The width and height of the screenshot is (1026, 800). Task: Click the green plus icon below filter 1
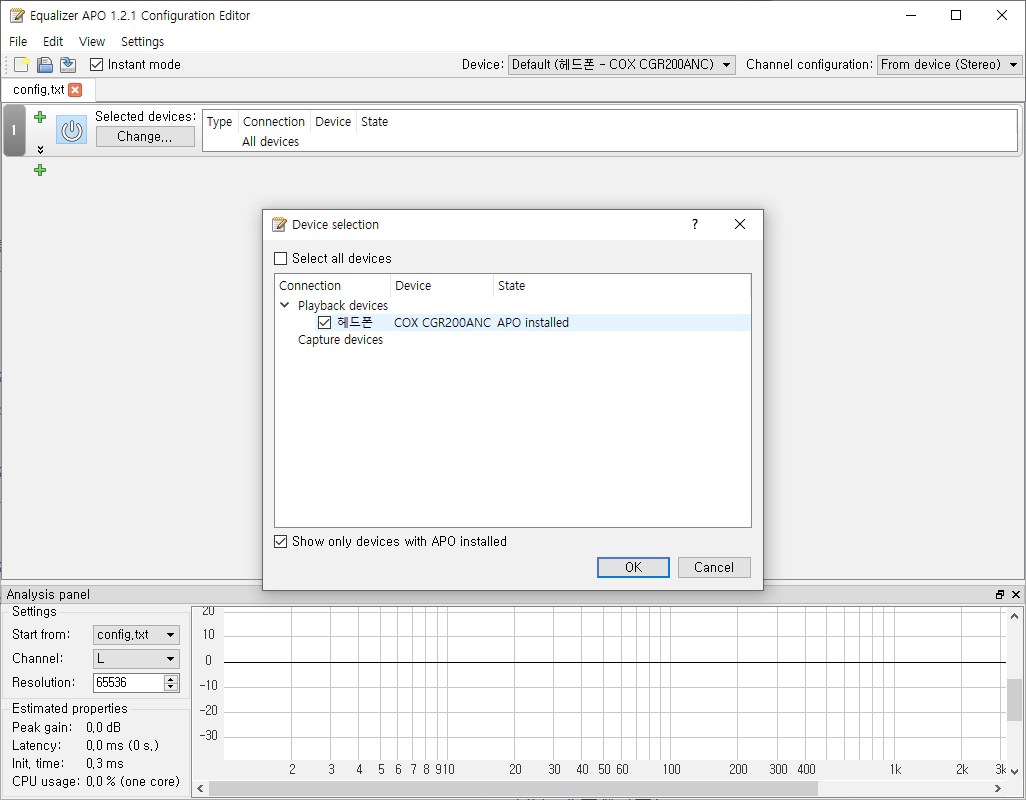(40, 170)
